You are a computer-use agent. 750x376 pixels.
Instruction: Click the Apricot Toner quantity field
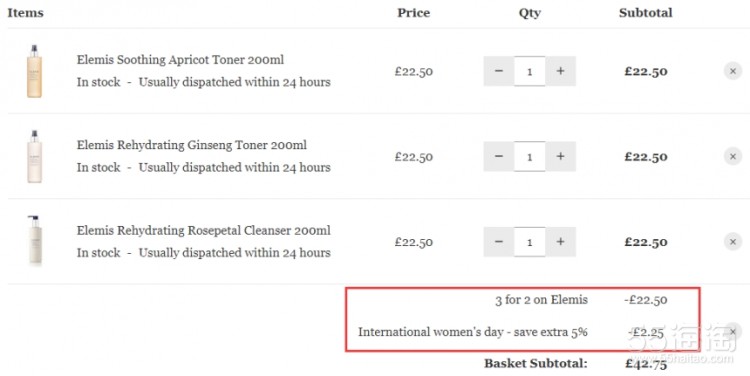(529, 71)
